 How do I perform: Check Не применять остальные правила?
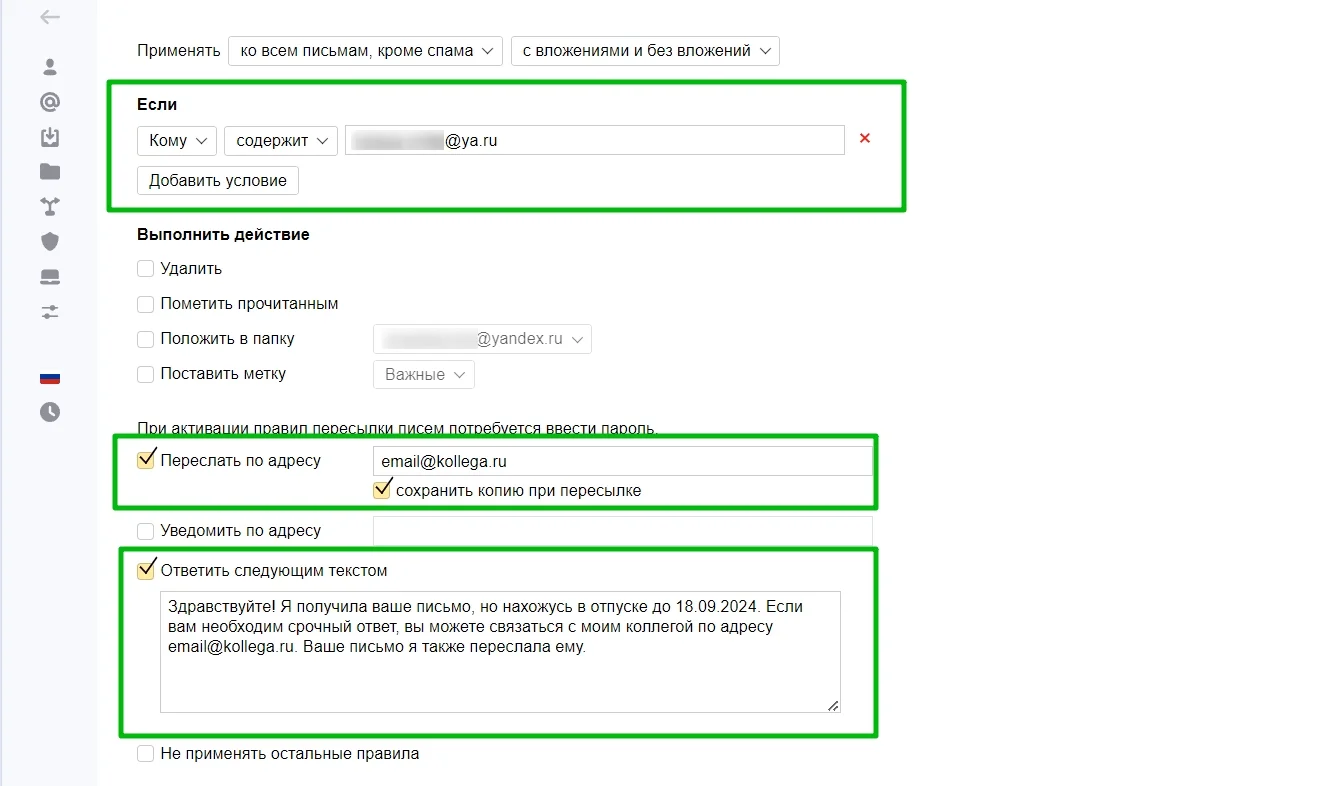145,753
